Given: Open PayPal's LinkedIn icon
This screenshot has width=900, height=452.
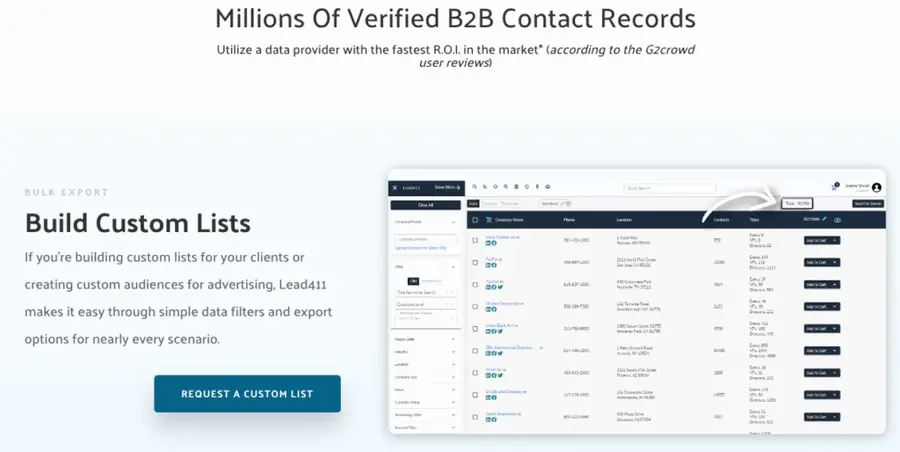Looking at the screenshot, I should pos(488,265).
